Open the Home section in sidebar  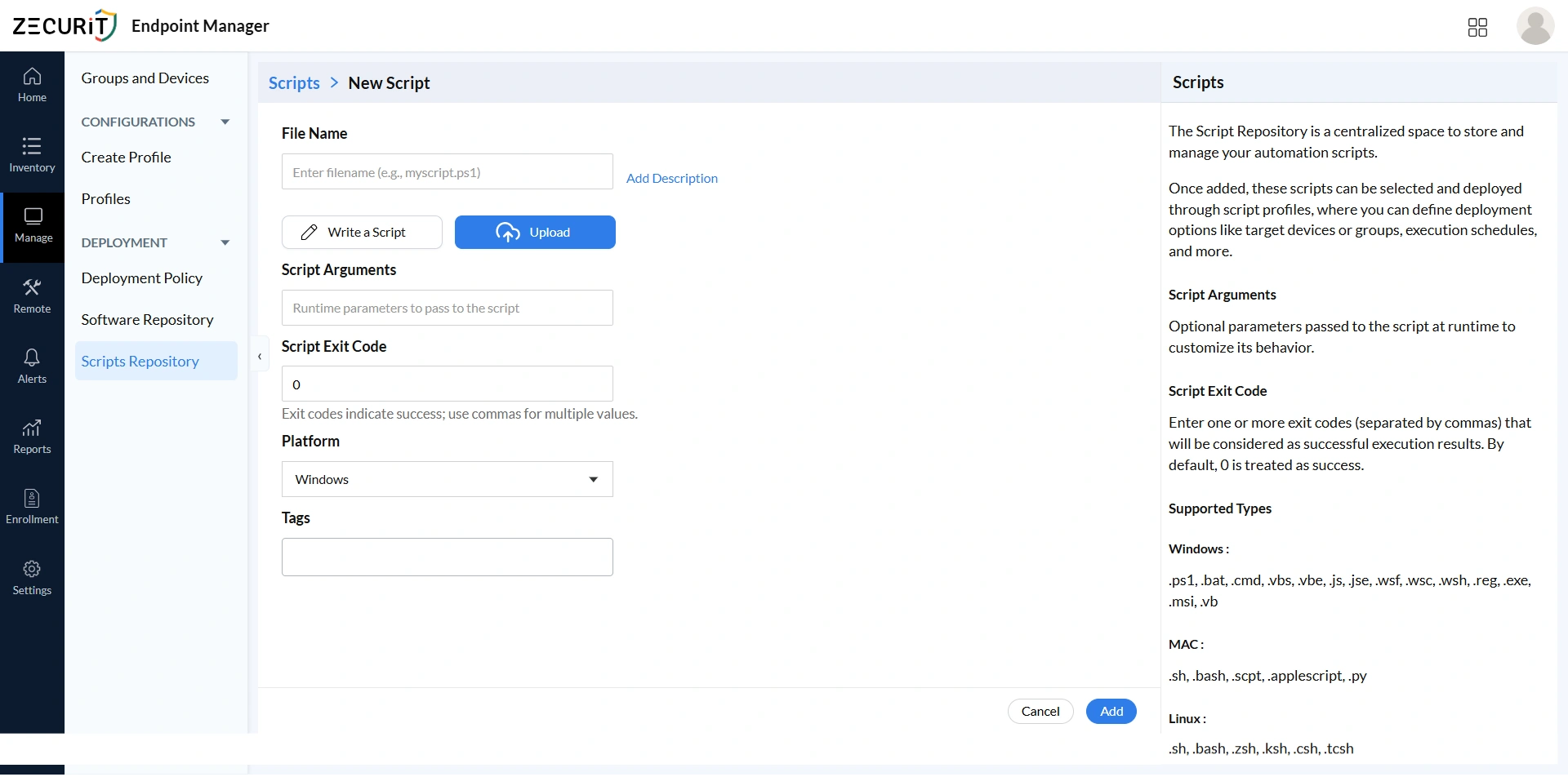click(31, 84)
